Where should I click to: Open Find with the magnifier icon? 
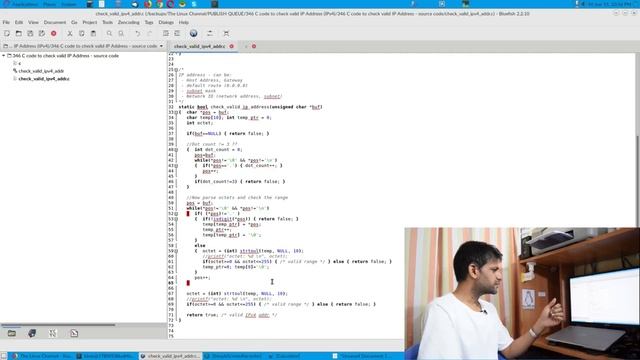pyautogui.click(x=109, y=33)
